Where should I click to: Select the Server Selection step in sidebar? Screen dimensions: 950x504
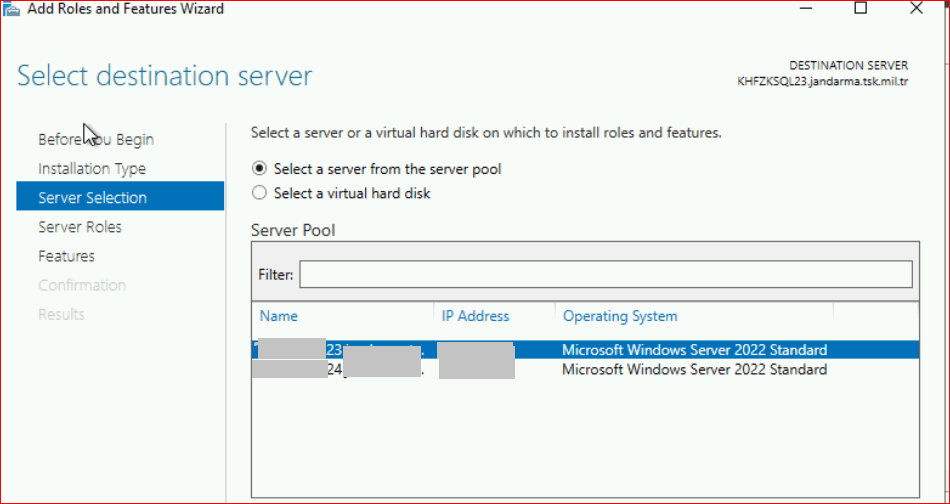pos(92,198)
